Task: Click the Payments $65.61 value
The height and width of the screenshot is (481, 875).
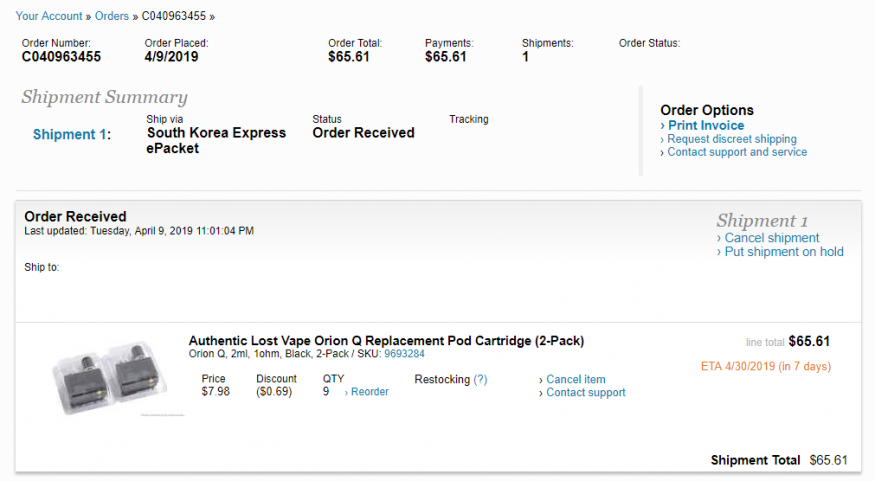Action: point(445,57)
